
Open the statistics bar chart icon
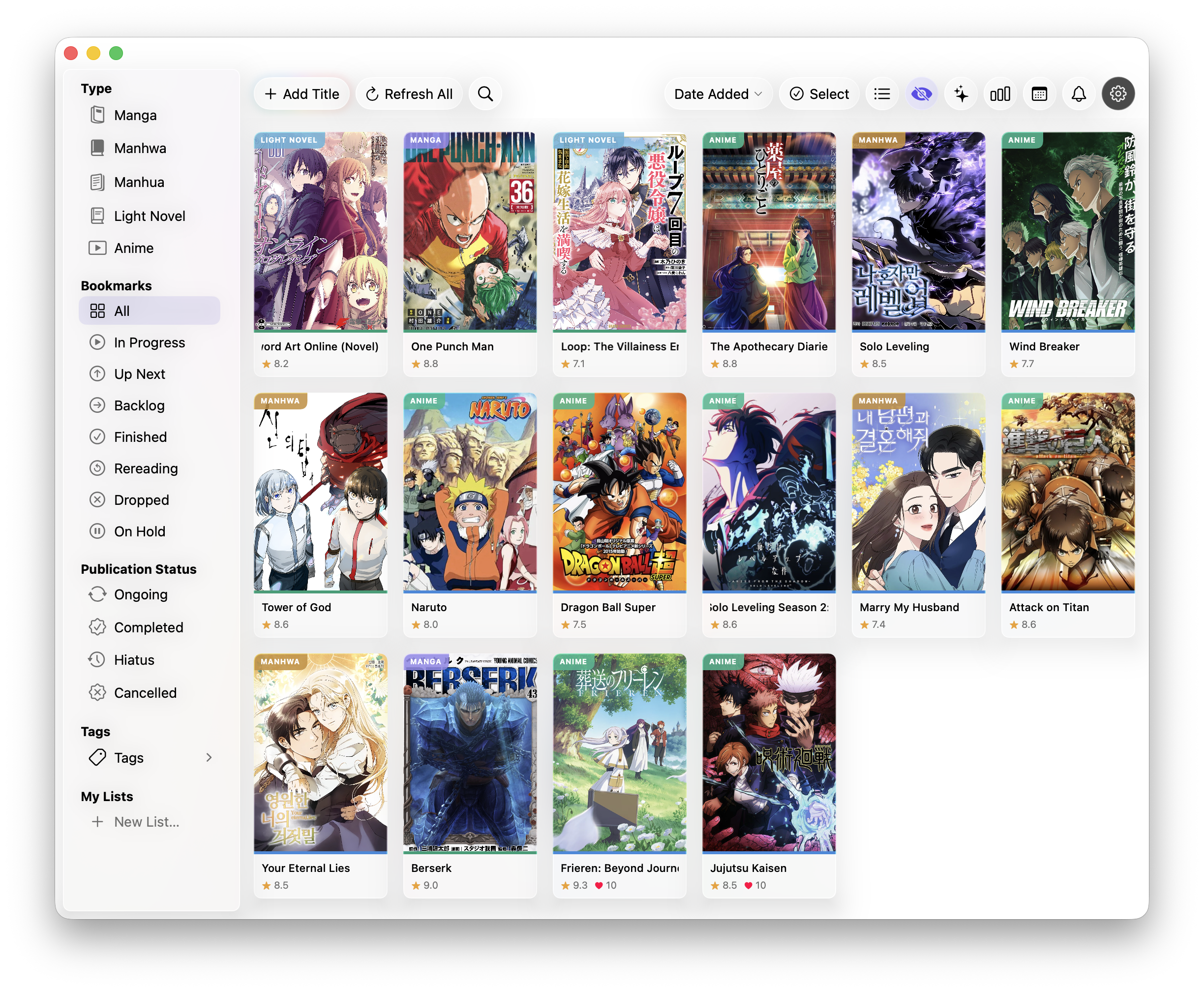click(x=999, y=93)
